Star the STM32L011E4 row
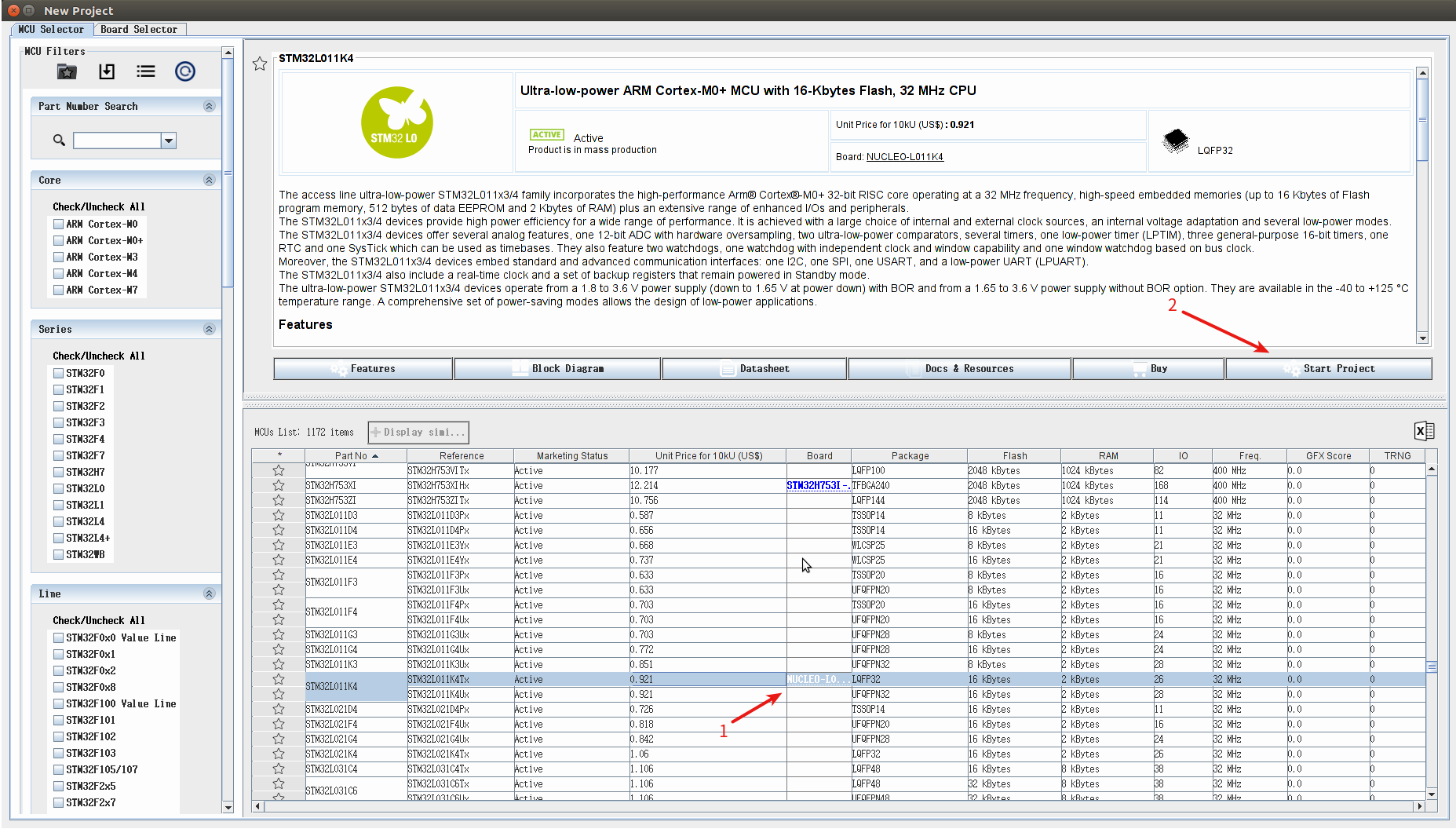Screen dimensions: 1456x829 tap(279, 560)
